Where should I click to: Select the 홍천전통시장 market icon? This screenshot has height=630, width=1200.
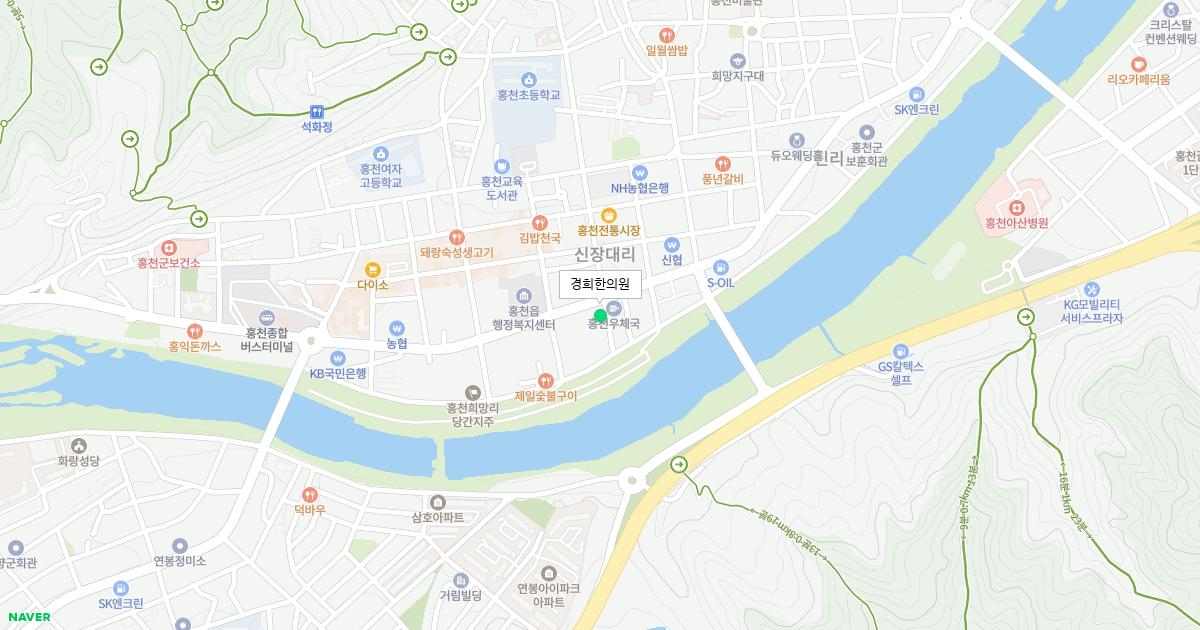tap(608, 215)
